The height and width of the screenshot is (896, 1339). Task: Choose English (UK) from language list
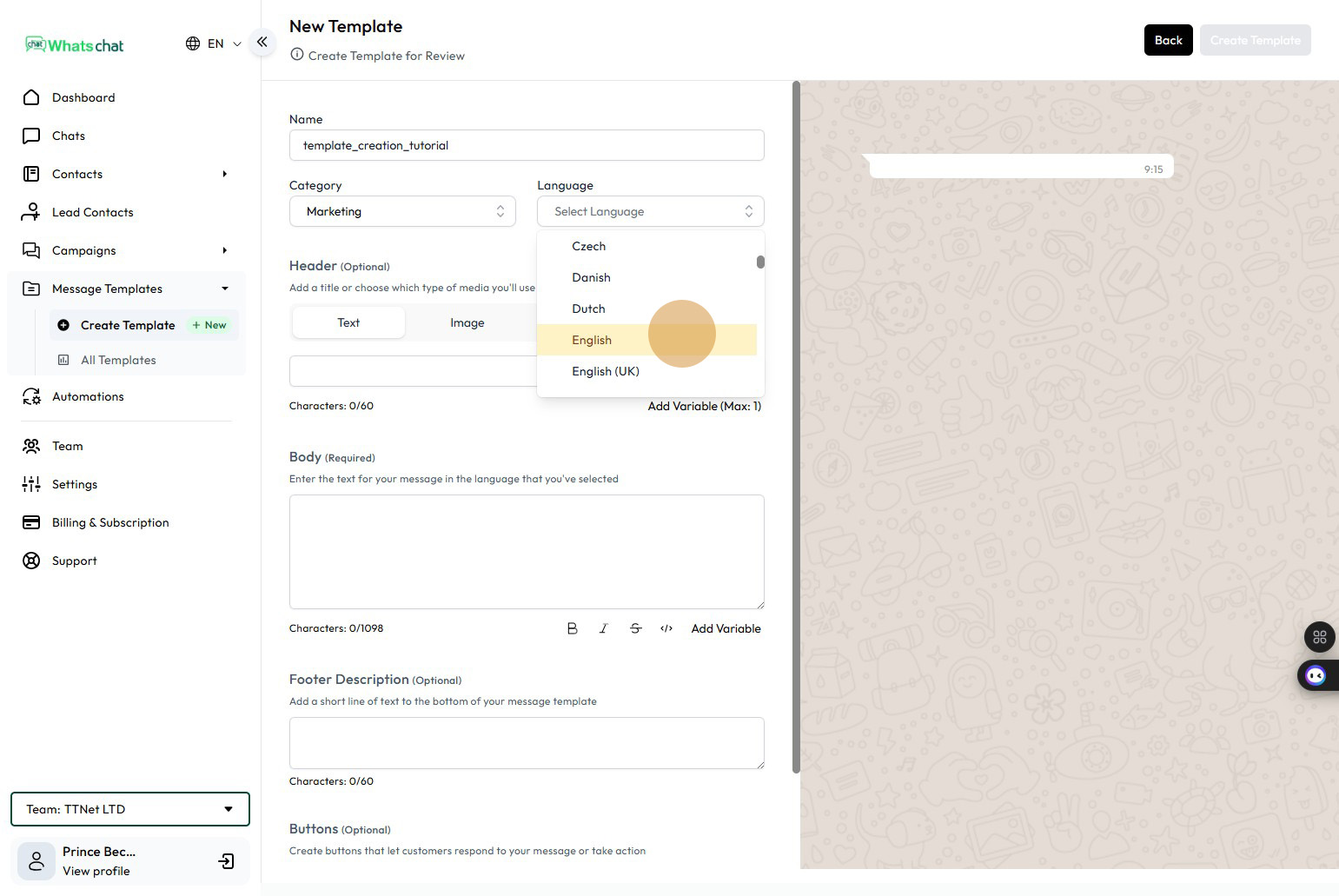pos(606,371)
